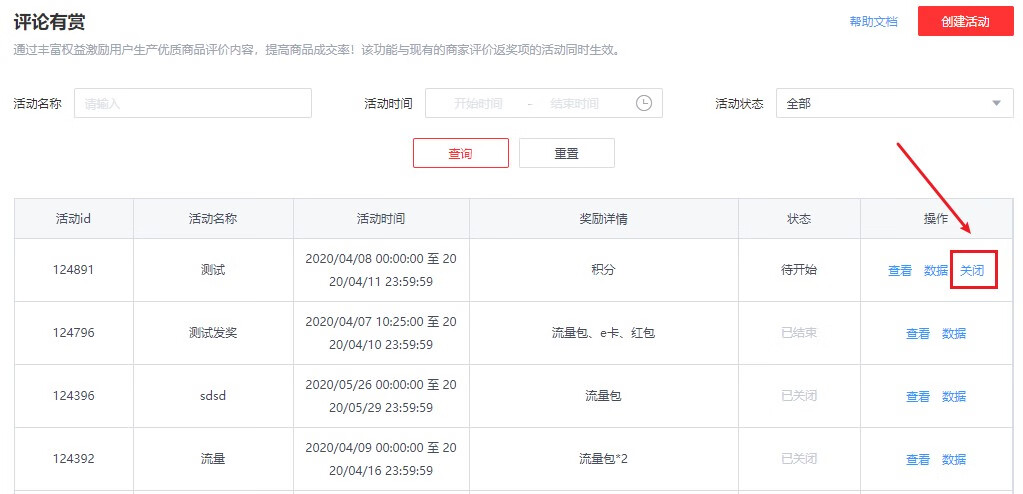
Task: Click the activity name 流量
Action: (213, 459)
